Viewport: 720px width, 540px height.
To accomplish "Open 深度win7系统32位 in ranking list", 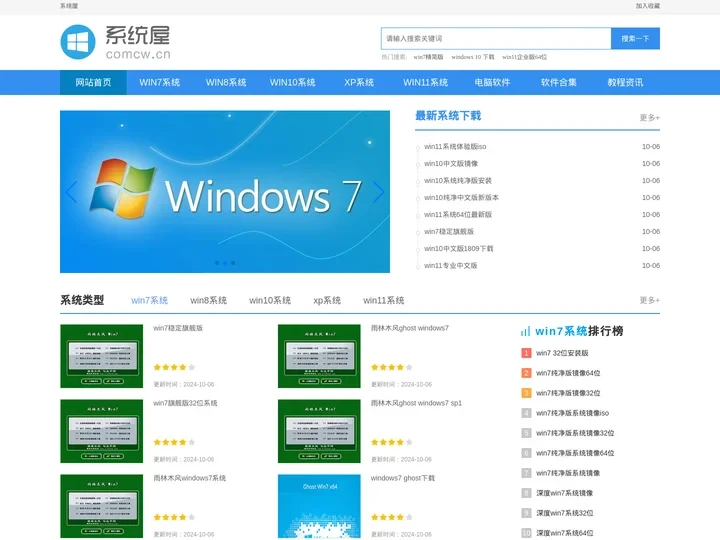I will click(x=564, y=513).
